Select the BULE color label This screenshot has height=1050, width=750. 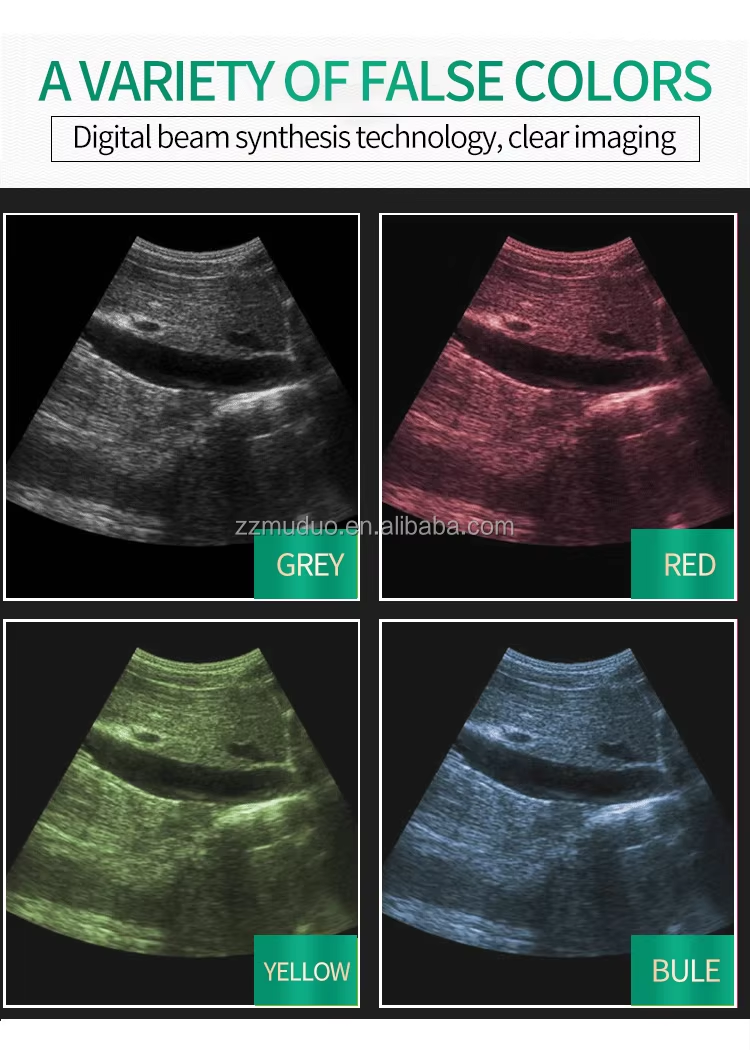coord(682,970)
